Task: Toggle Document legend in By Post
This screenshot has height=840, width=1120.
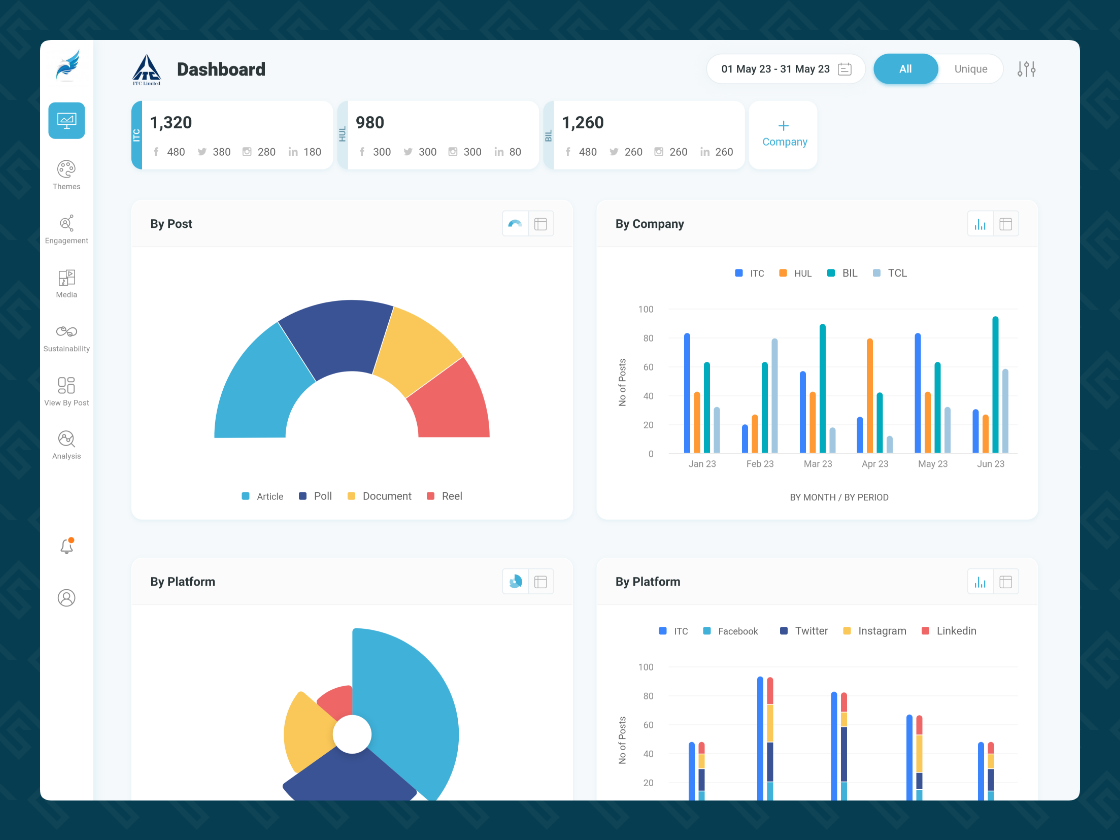Action: pos(379,496)
